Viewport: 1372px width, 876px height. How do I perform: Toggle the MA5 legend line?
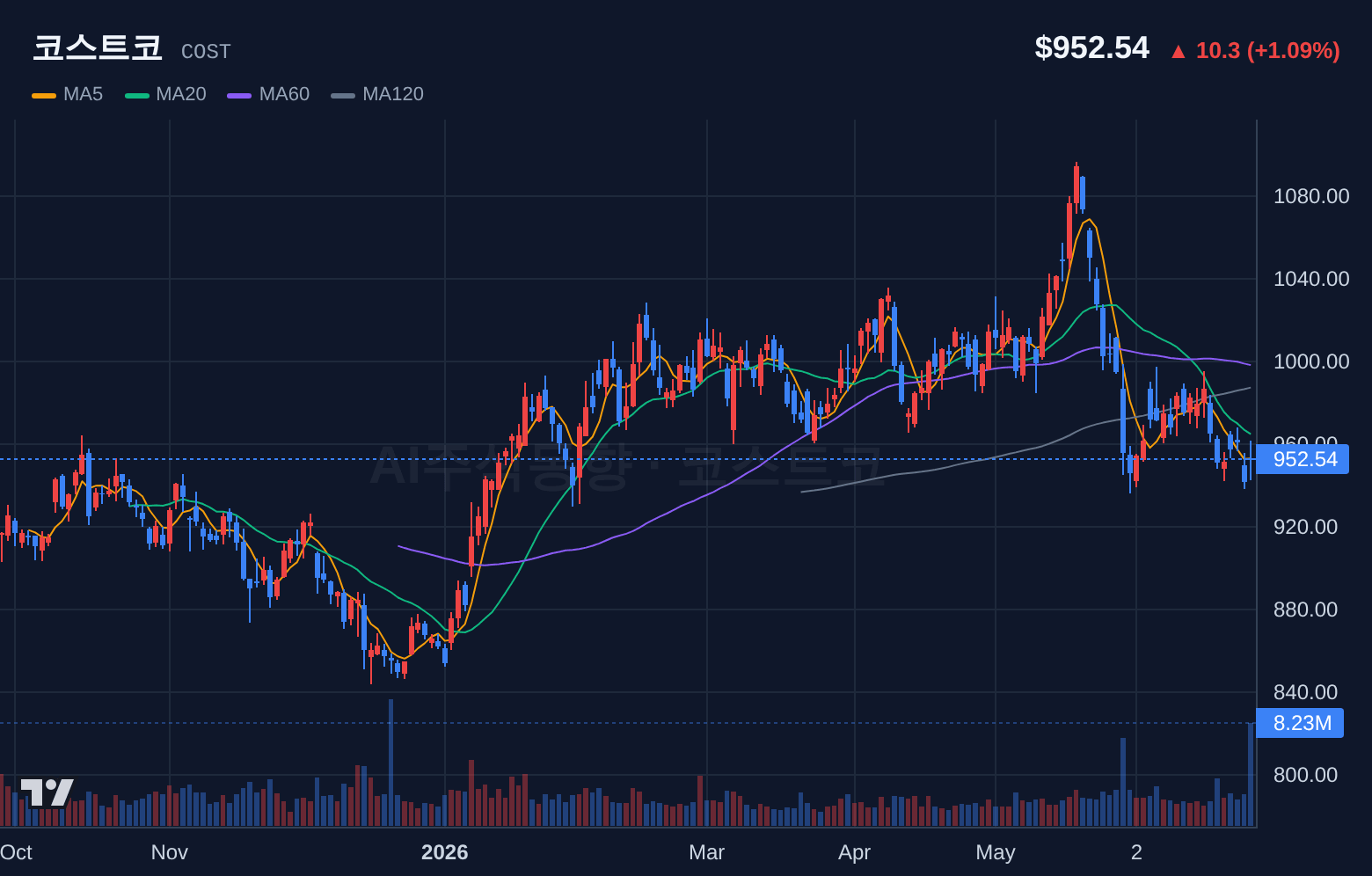pyautogui.click(x=68, y=94)
